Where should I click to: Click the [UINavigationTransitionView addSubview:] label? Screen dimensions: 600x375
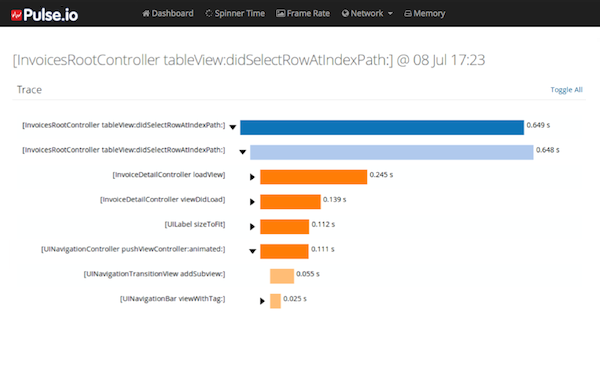coord(155,274)
